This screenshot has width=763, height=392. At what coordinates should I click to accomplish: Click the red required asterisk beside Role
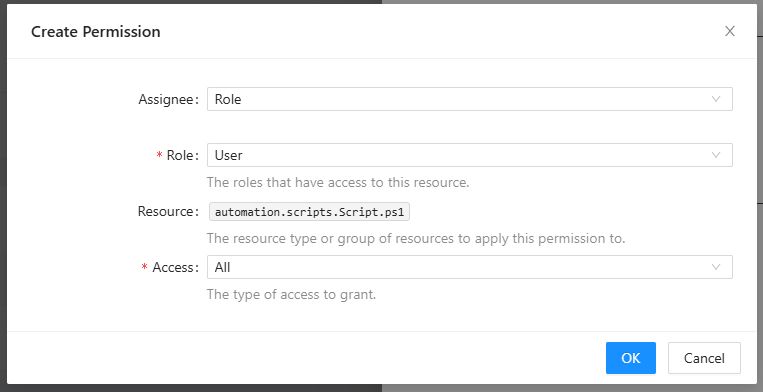click(x=159, y=156)
